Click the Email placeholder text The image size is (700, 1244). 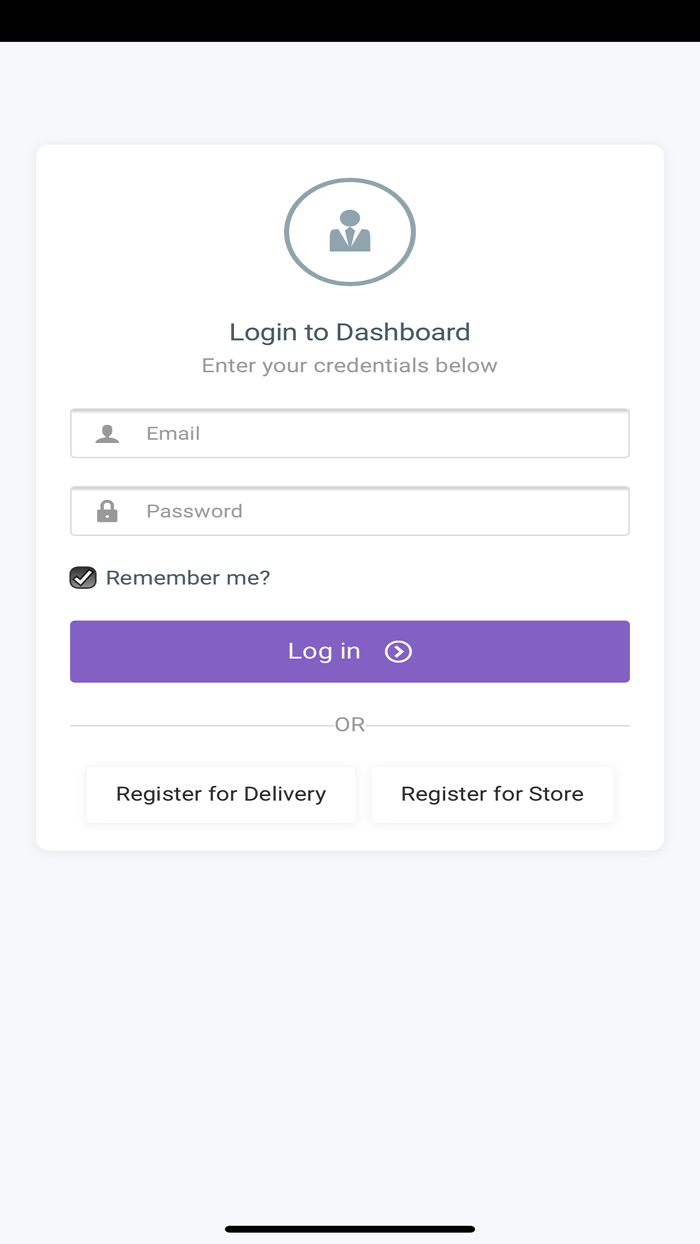(173, 434)
